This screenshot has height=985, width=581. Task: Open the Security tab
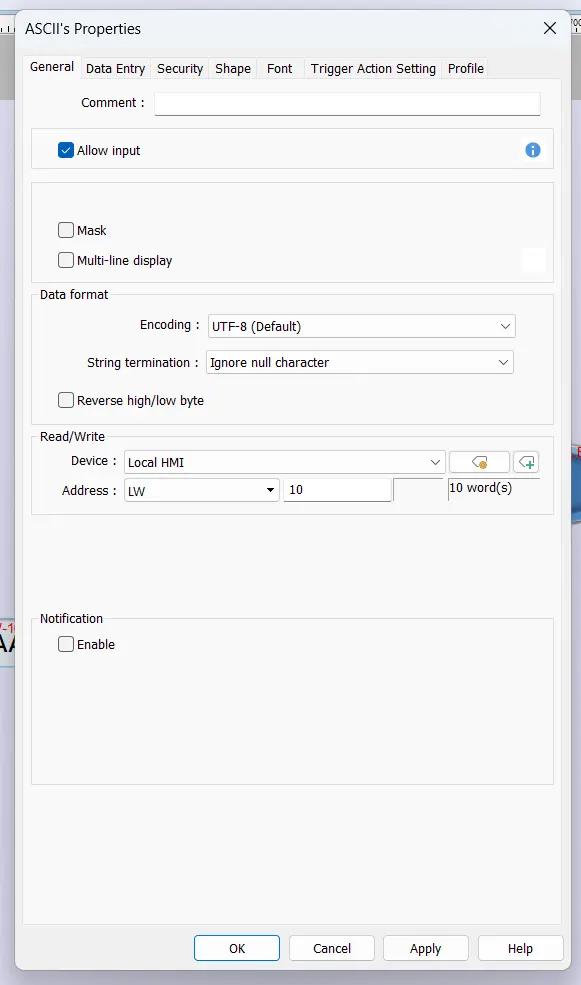180,68
